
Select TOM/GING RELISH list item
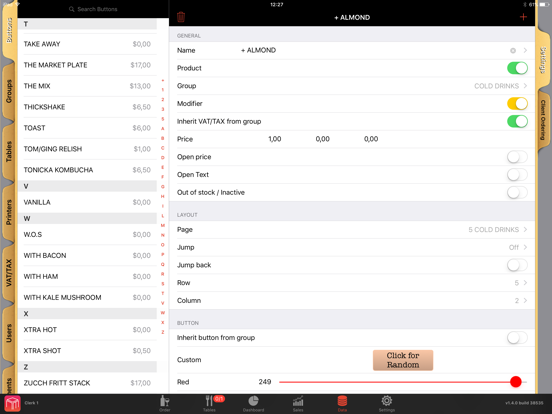click(87, 149)
